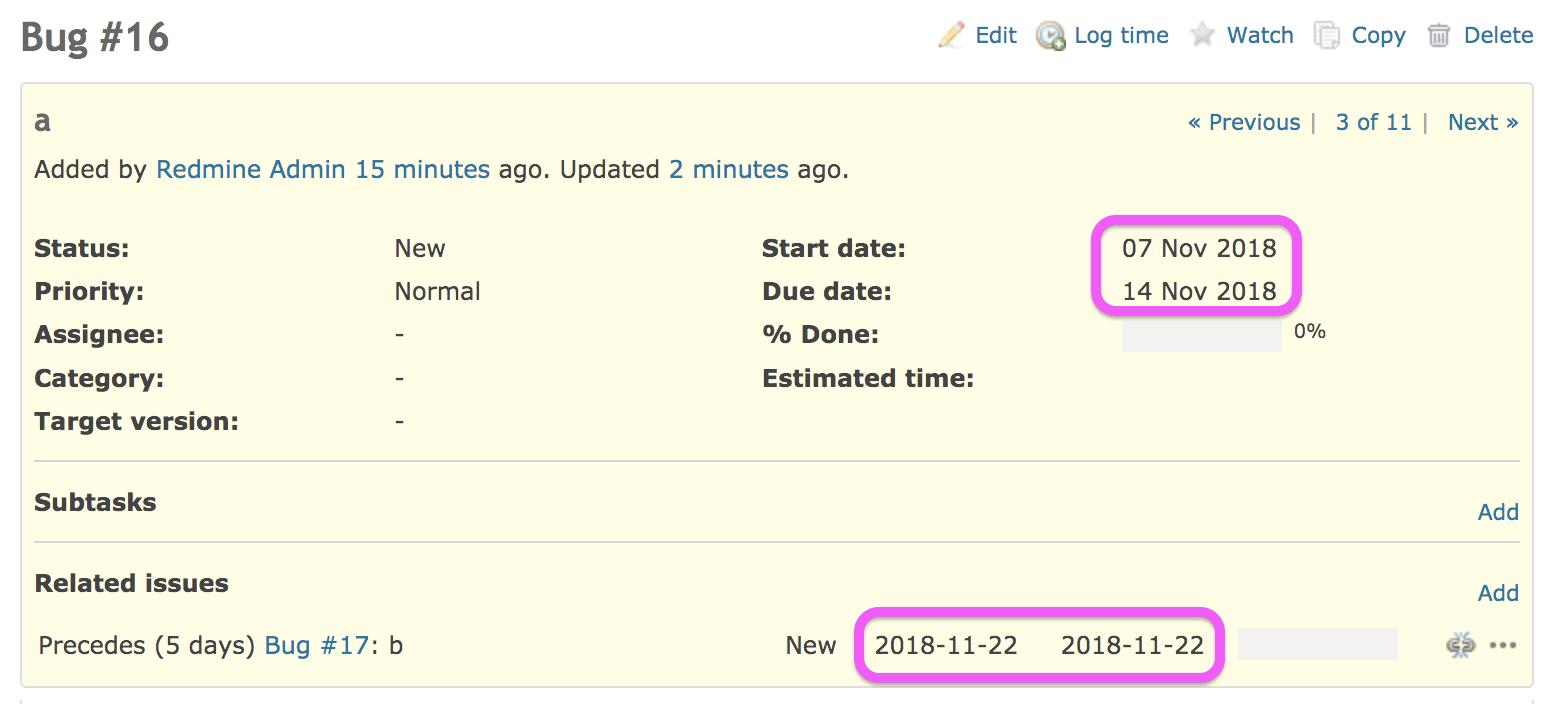
Task: Click the Bug #17 row progress bar
Action: (x=1317, y=645)
